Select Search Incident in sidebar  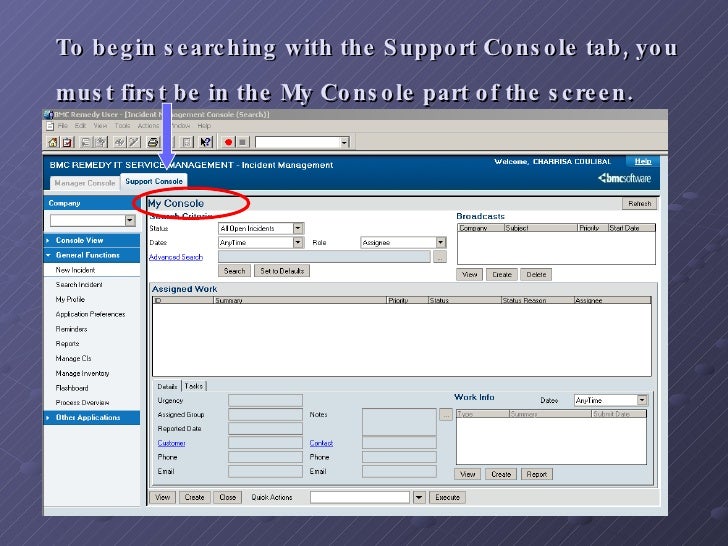tap(79, 285)
